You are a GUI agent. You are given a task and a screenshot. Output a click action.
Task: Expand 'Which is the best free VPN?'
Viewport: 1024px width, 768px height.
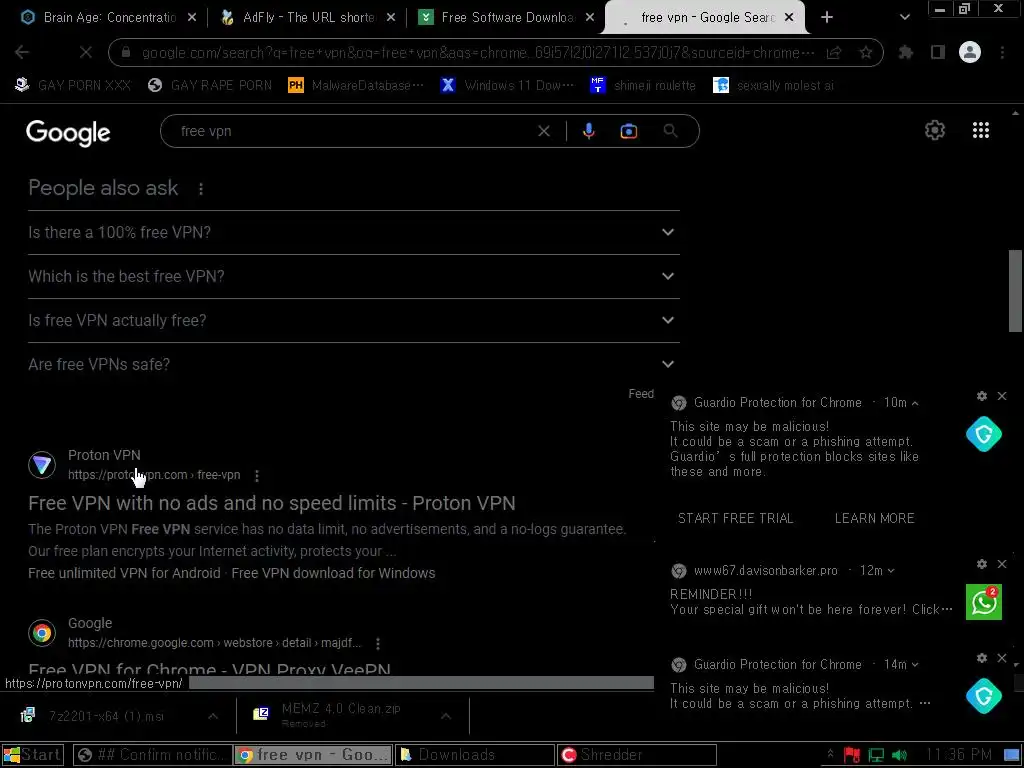click(353, 276)
